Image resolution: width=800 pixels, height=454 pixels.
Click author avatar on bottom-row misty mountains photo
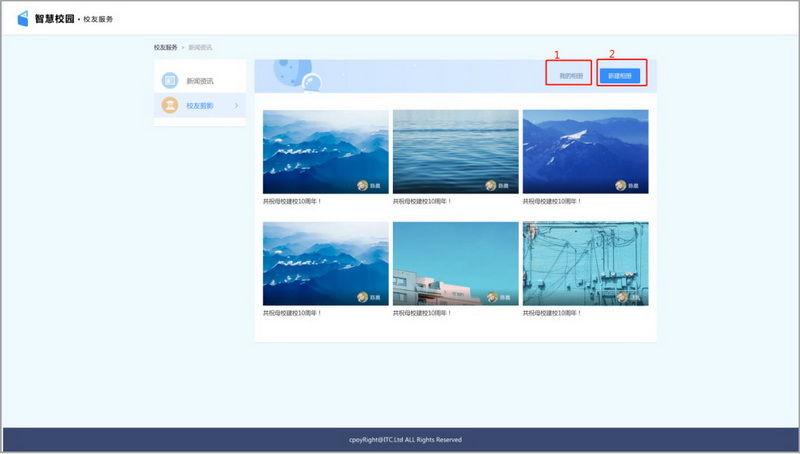point(362,297)
